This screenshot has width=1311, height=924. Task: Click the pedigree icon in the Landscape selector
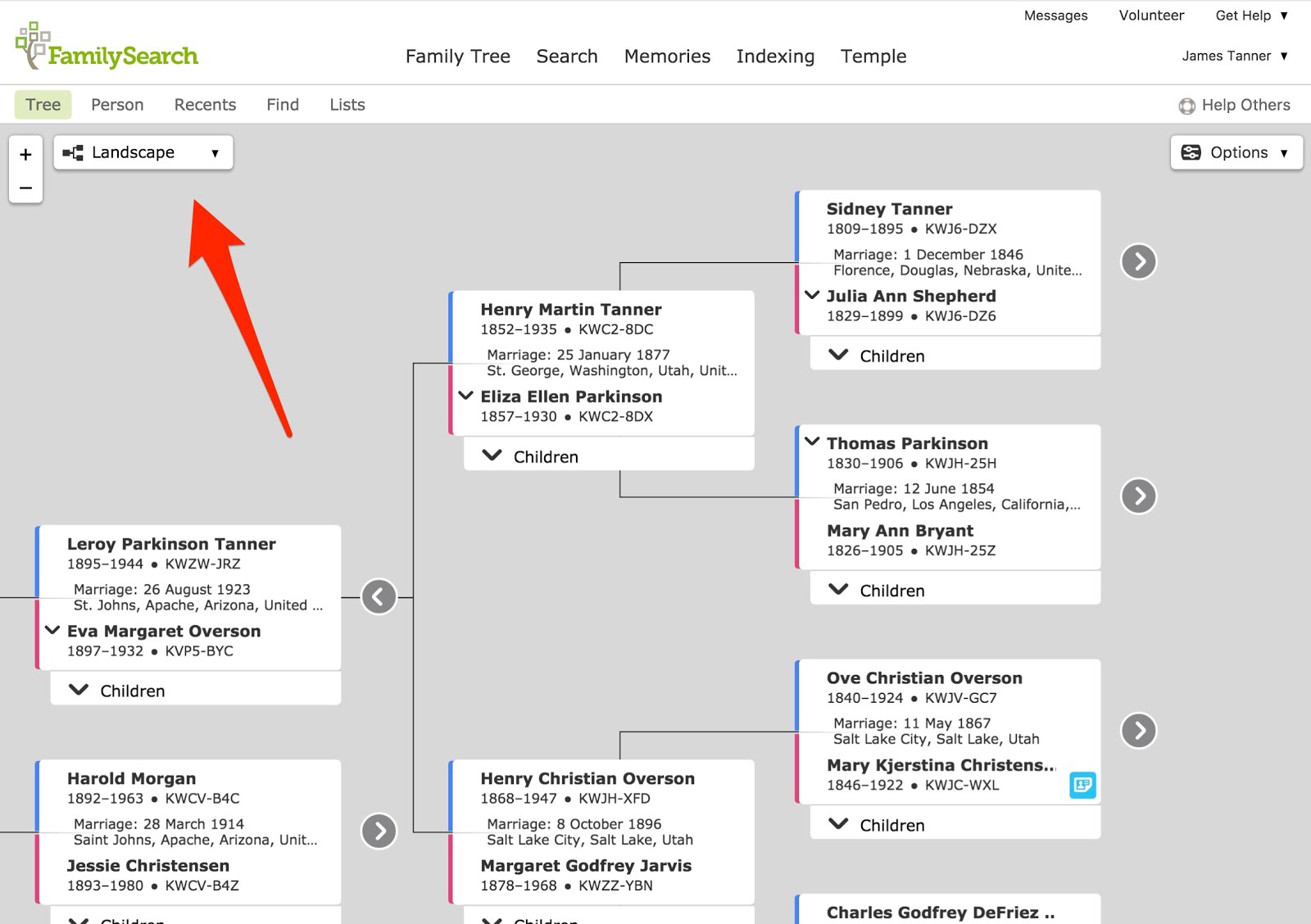74,152
